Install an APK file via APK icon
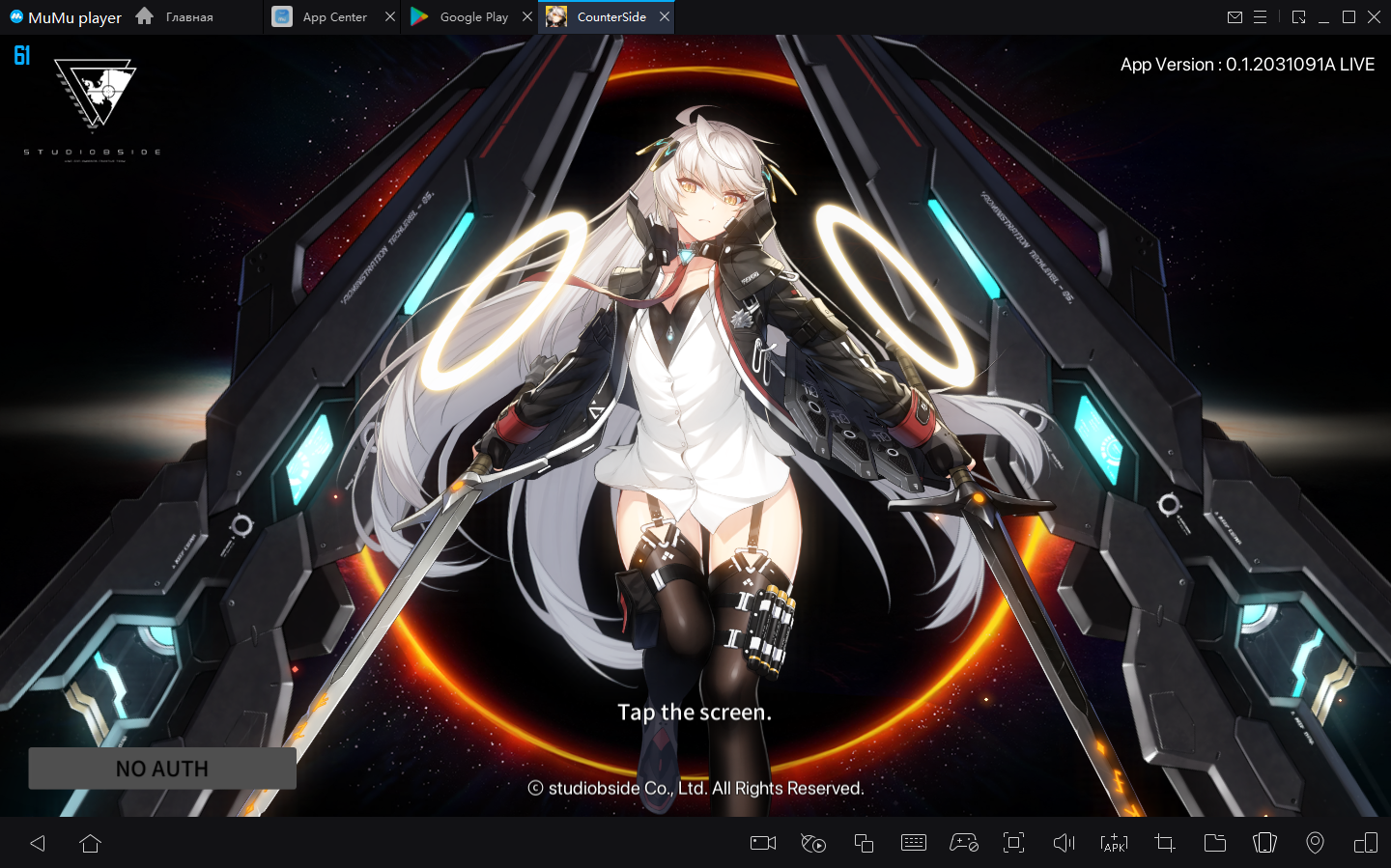This screenshot has width=1391, height=868. [1114, 843]
